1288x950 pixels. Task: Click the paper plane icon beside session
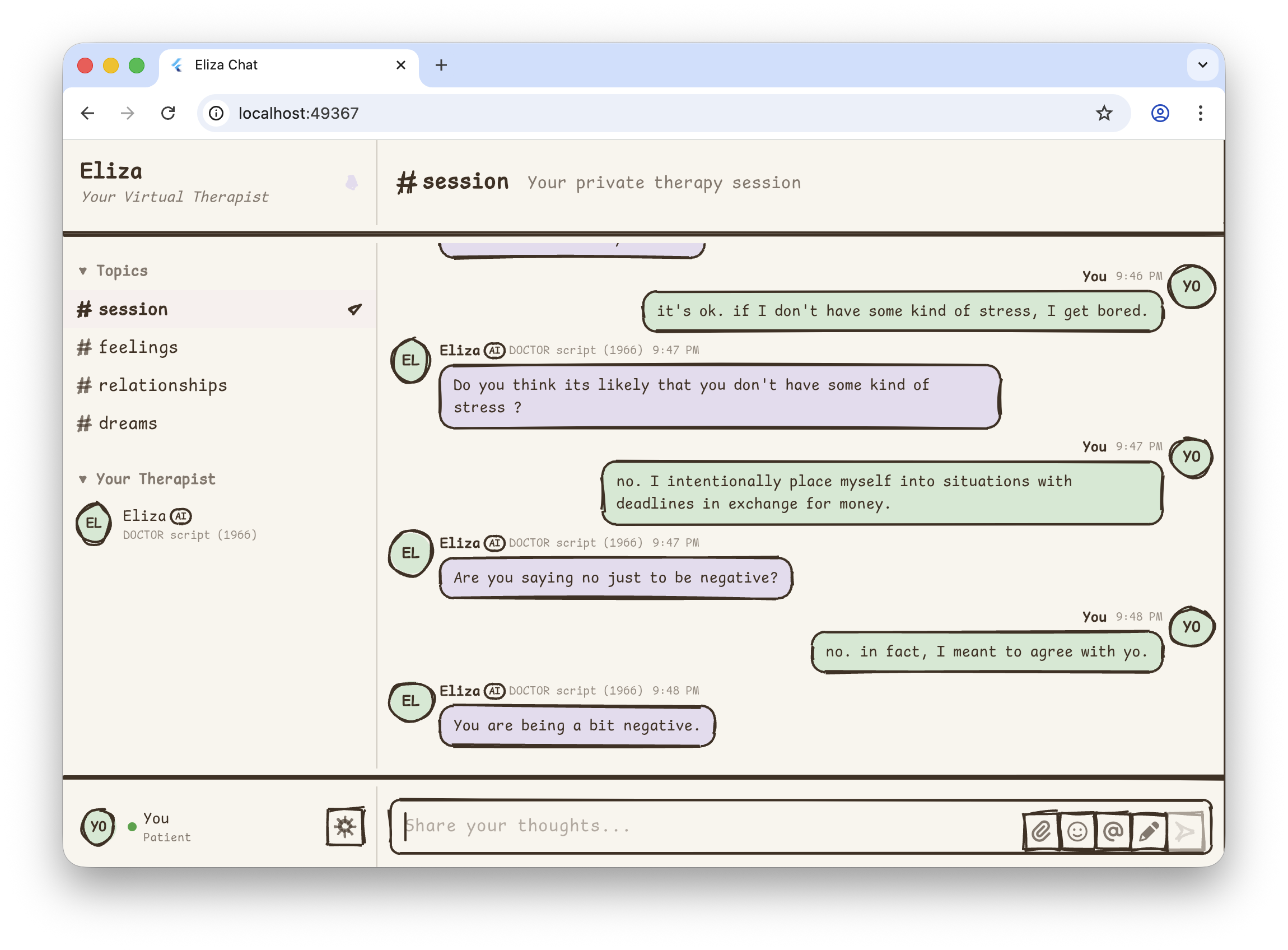(354, 309)
